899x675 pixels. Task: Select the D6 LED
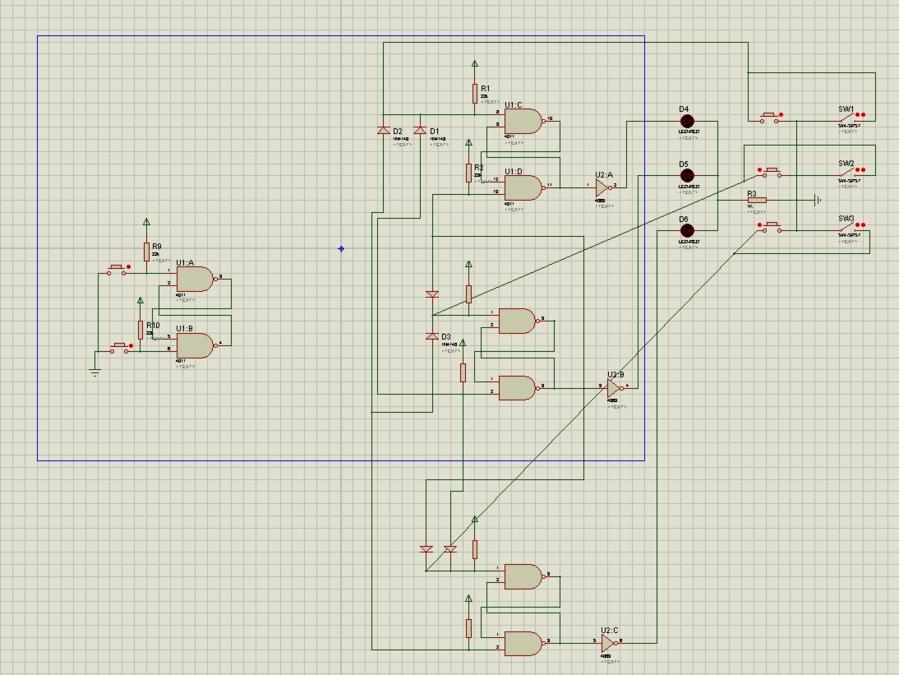[x=687, y=231]
